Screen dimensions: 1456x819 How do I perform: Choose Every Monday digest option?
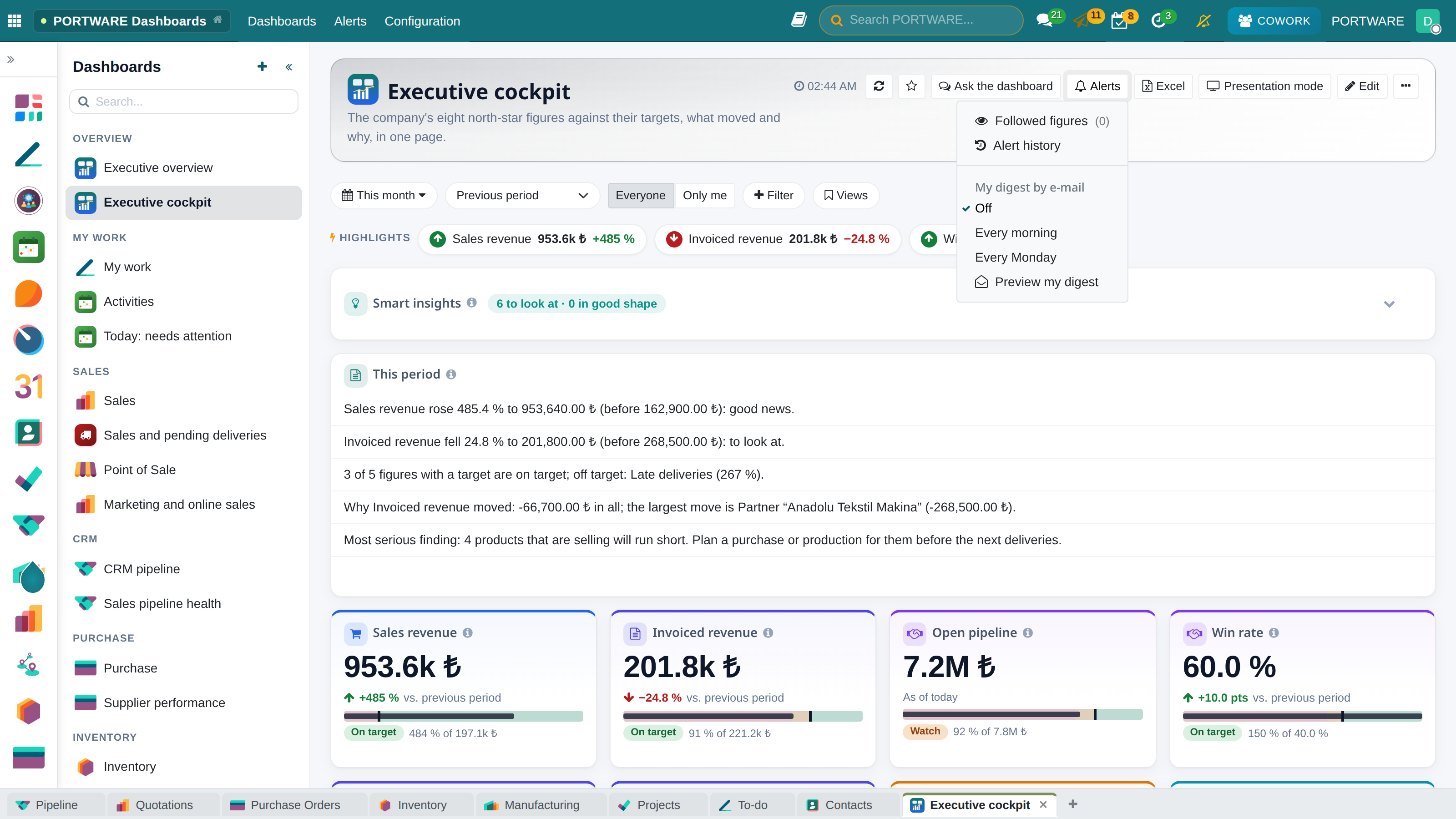pos(1041,257)
